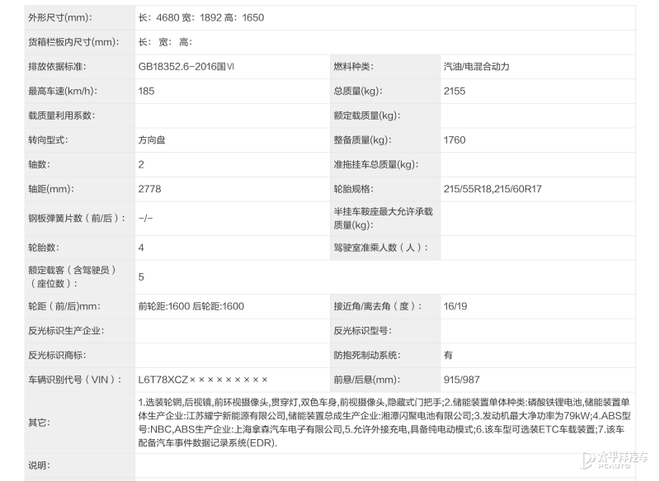Select the tire count value 4
Image resolution: width=660 pixels, height=482 pixels.
[x=141, y=248]
